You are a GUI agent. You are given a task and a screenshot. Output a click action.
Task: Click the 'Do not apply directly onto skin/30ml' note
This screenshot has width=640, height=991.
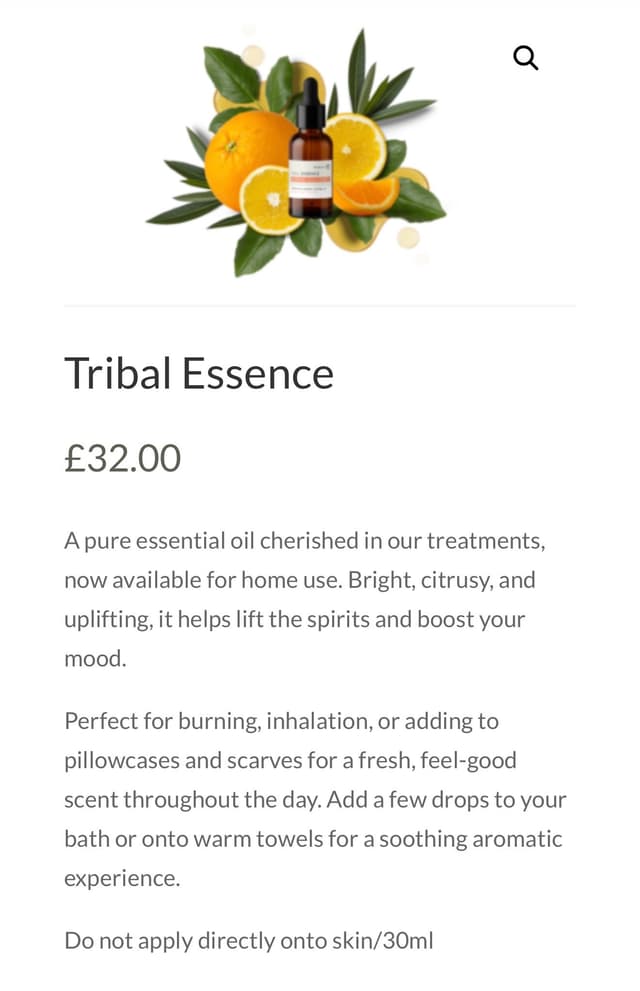point(249,940)
